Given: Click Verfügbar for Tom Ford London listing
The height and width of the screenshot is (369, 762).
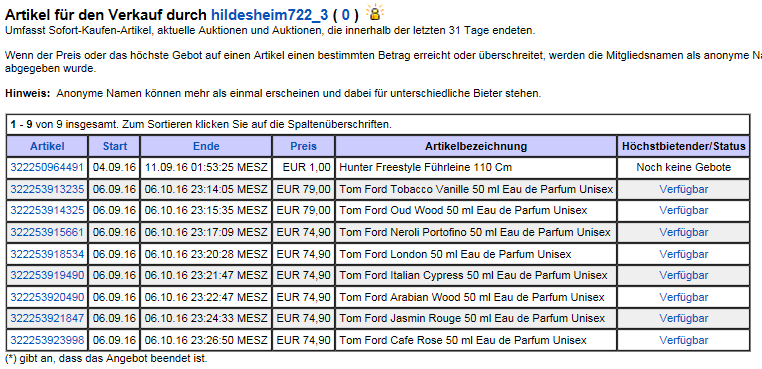Looking at the screenshot, I should pos(683,254).
